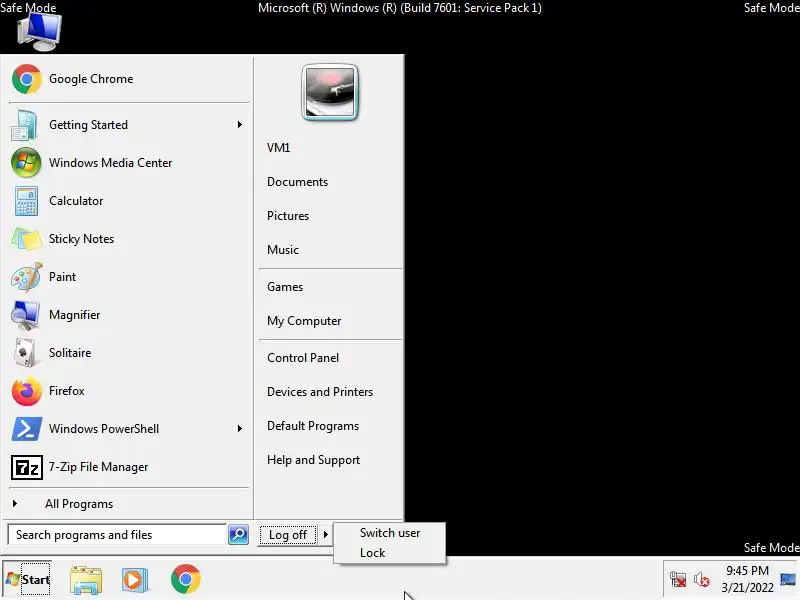Click the Log off button
Image resolution: width=800 pixels, height=600 pixels.
(288, 535)
